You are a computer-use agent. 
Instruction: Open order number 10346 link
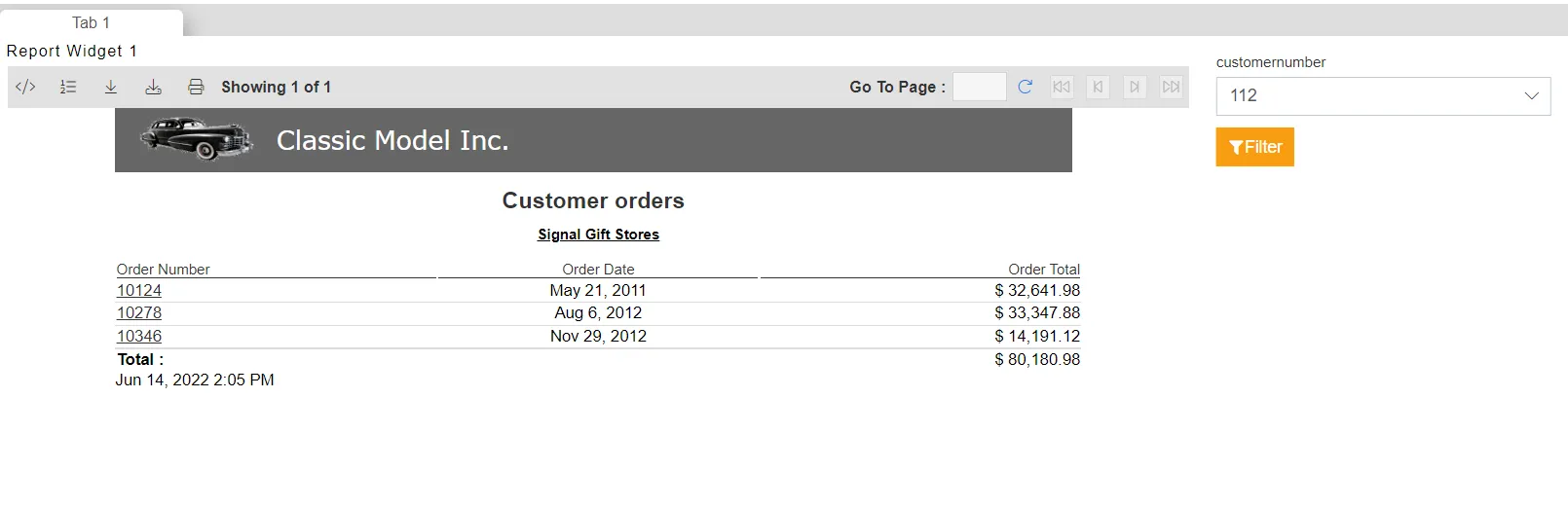point(139,336)
